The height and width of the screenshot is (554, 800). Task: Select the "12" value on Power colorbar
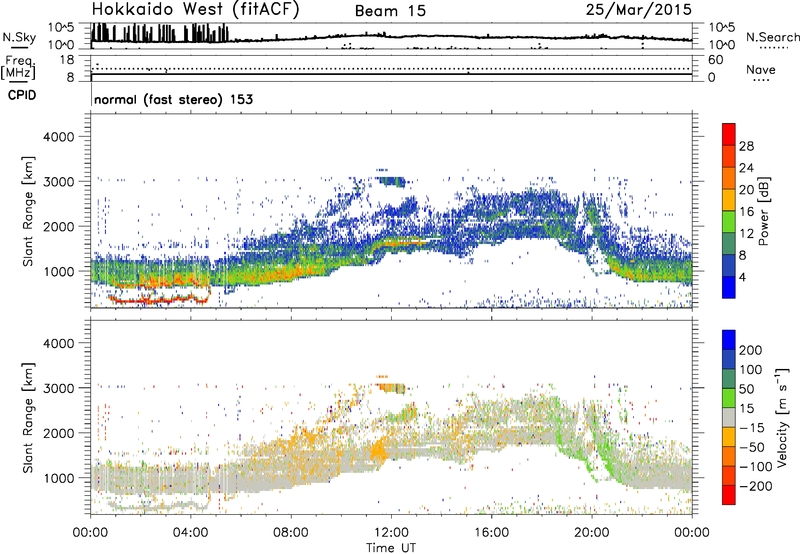(746, 234)
